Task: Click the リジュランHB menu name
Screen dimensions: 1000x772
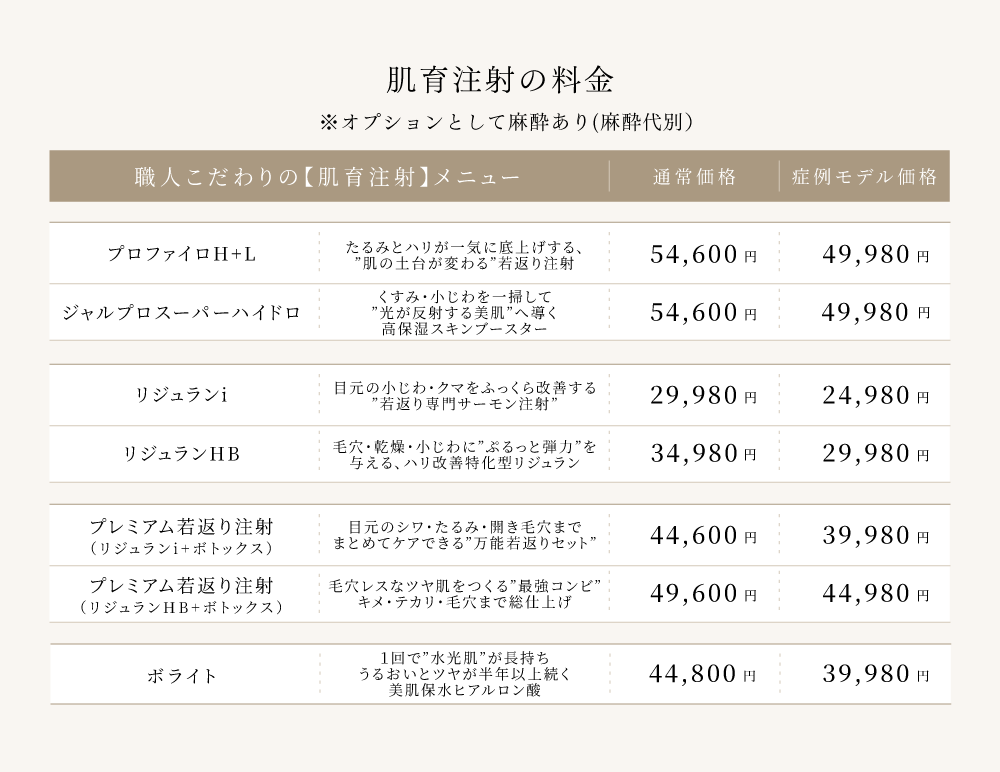Action: pyautogui.click(x=182, y=455)
